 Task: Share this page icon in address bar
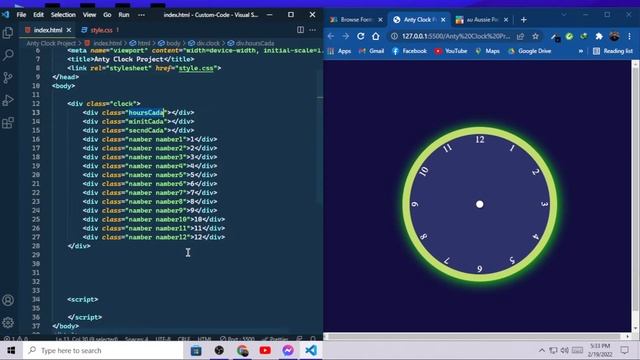520,36
